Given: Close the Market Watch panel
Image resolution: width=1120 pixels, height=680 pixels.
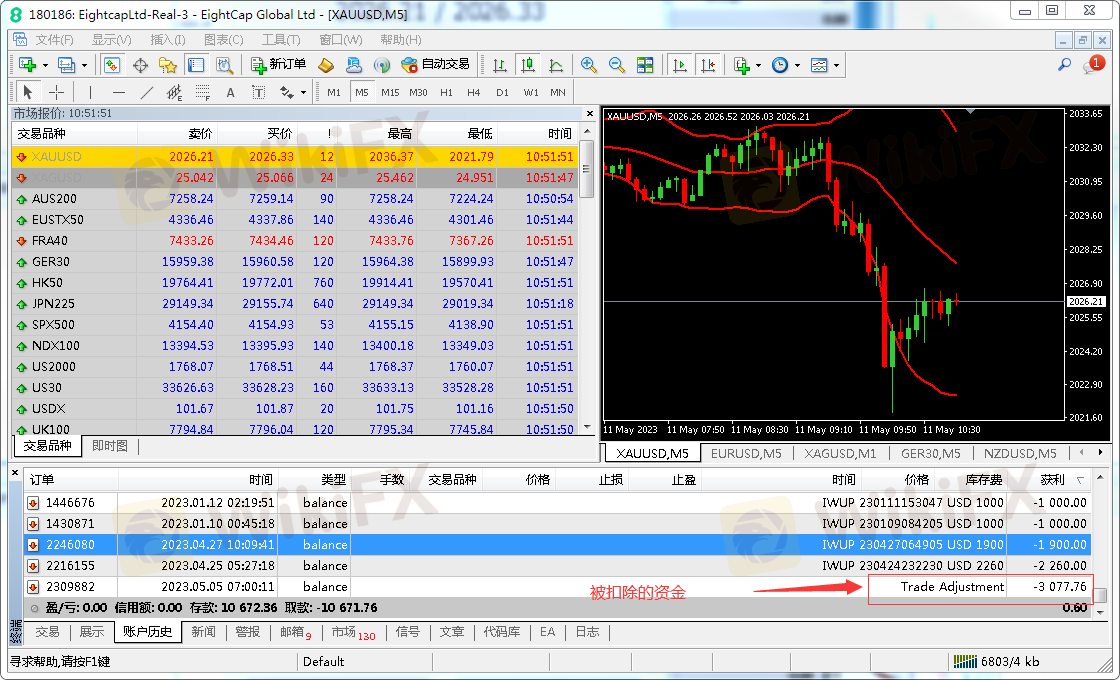Looking at the screenshot, I should pyautogui.click(x=590, y=113).
